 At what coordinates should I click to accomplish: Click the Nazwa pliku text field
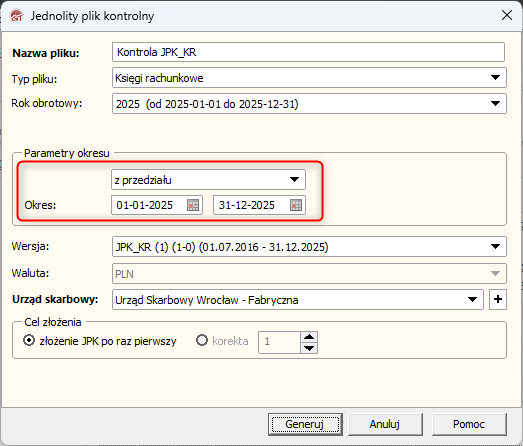pyautogui.click(x=308, y=52)
